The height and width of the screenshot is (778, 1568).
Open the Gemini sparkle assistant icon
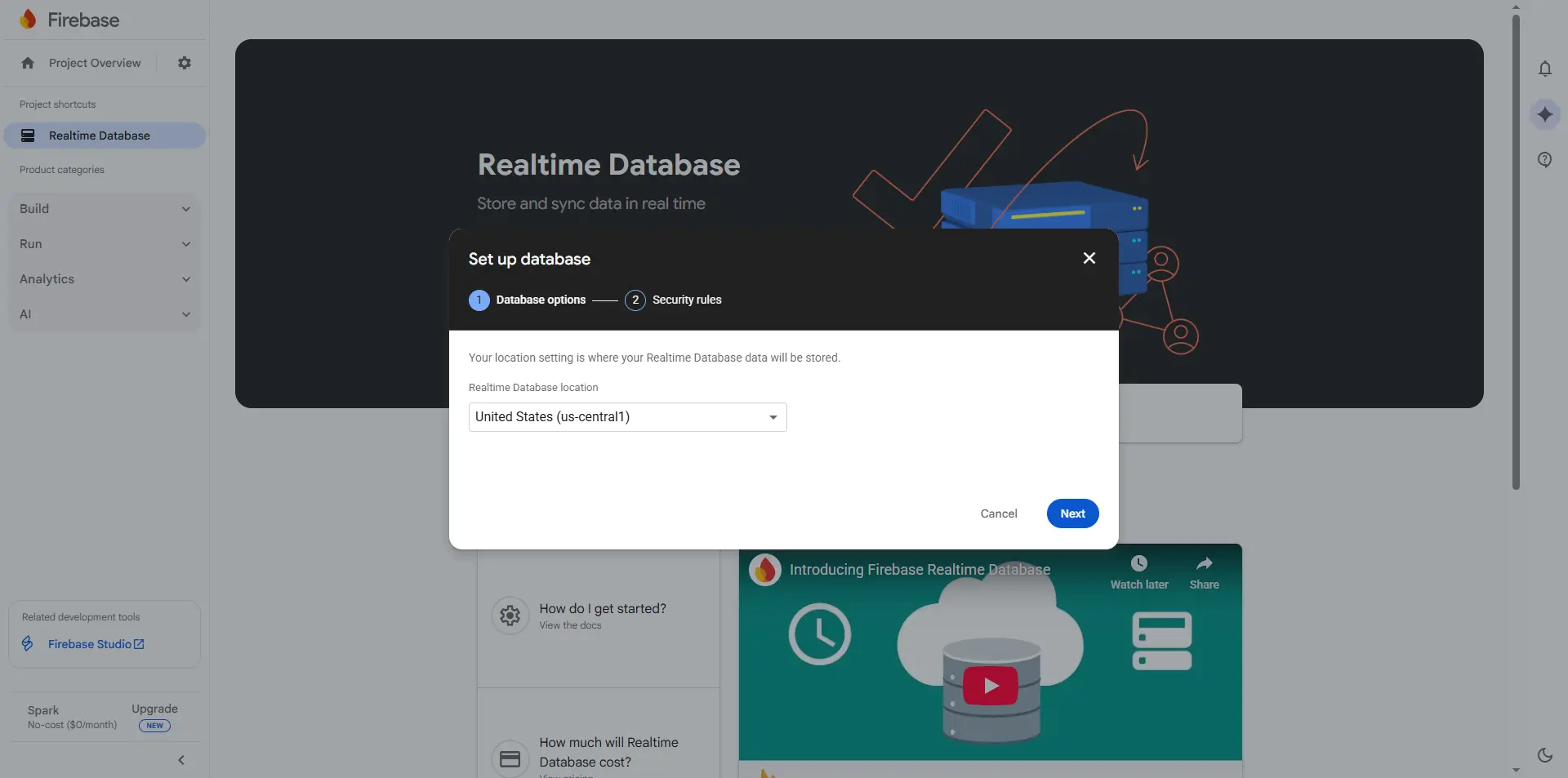point(1544,114)
